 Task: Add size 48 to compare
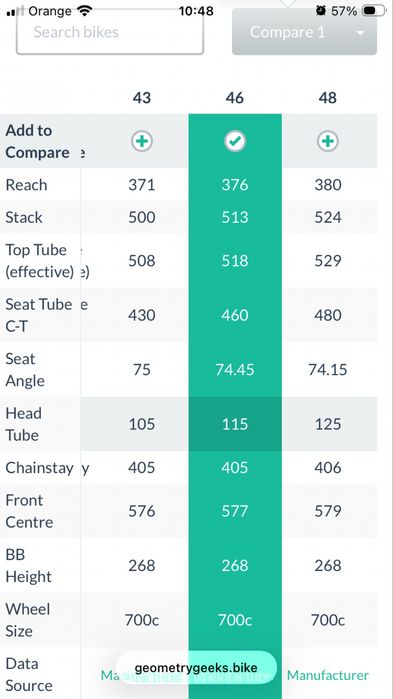click(328, 141)
